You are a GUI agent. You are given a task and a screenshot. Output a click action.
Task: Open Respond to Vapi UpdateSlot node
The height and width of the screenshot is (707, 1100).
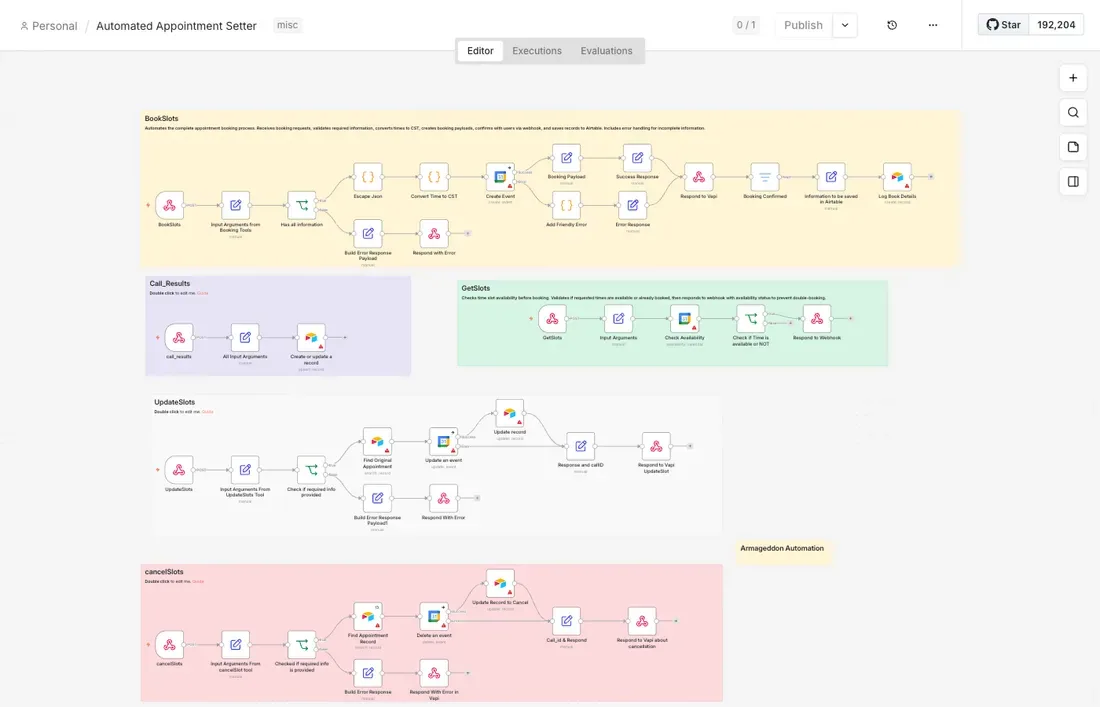tap(656, 446)
